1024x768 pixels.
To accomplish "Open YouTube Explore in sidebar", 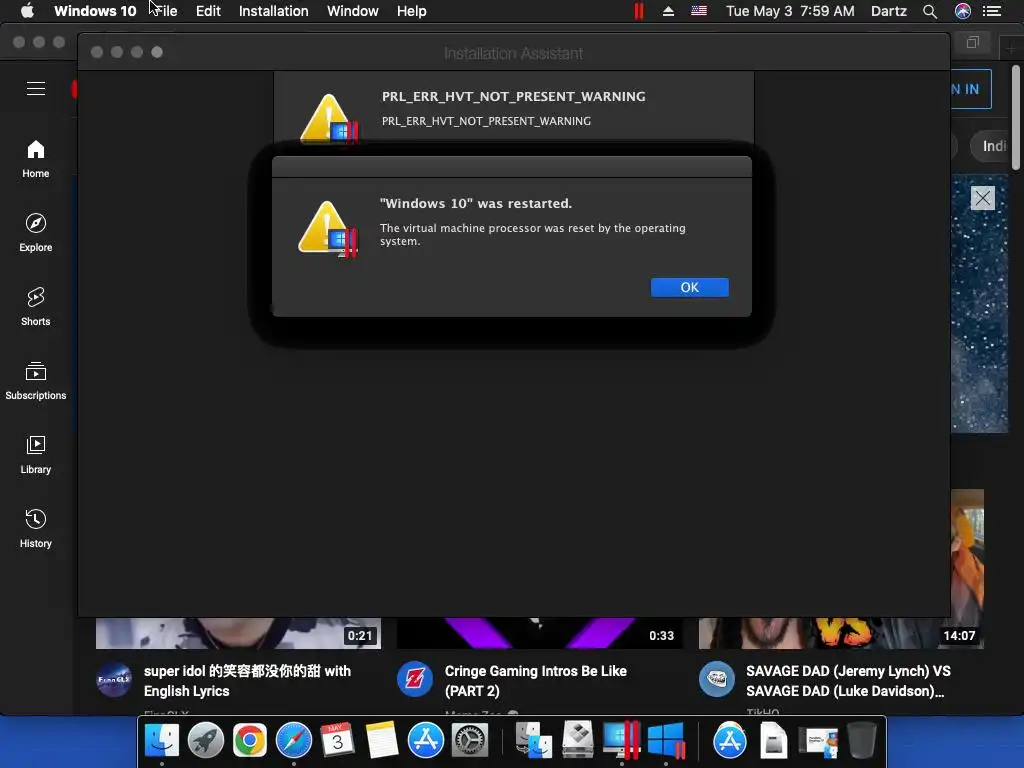I will point(36,232).
